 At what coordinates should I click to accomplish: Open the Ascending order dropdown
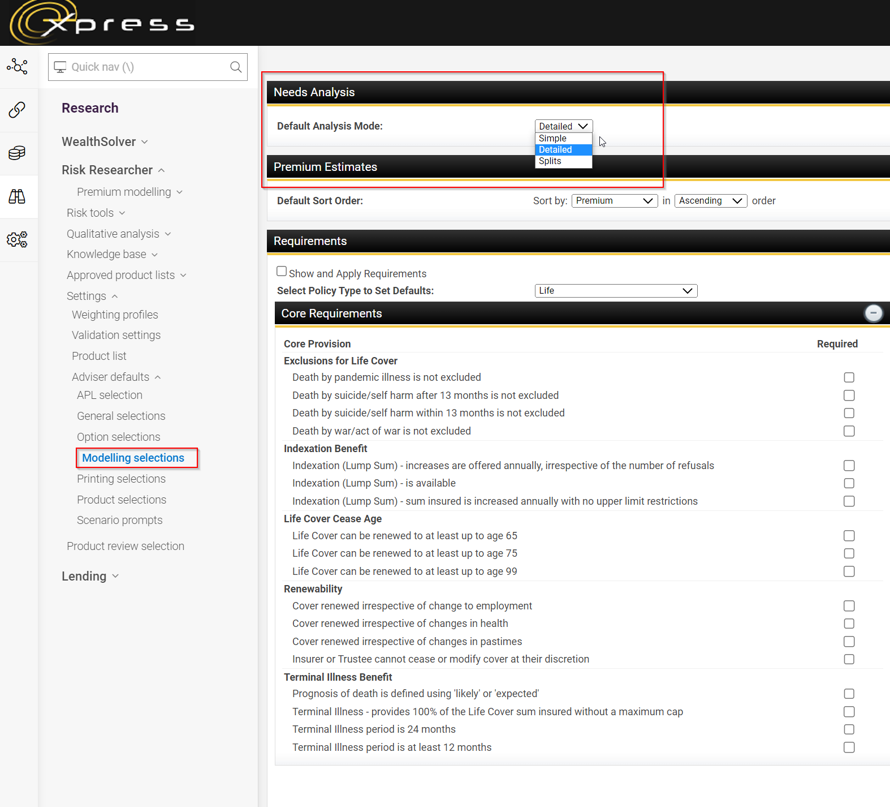[710, 201]
